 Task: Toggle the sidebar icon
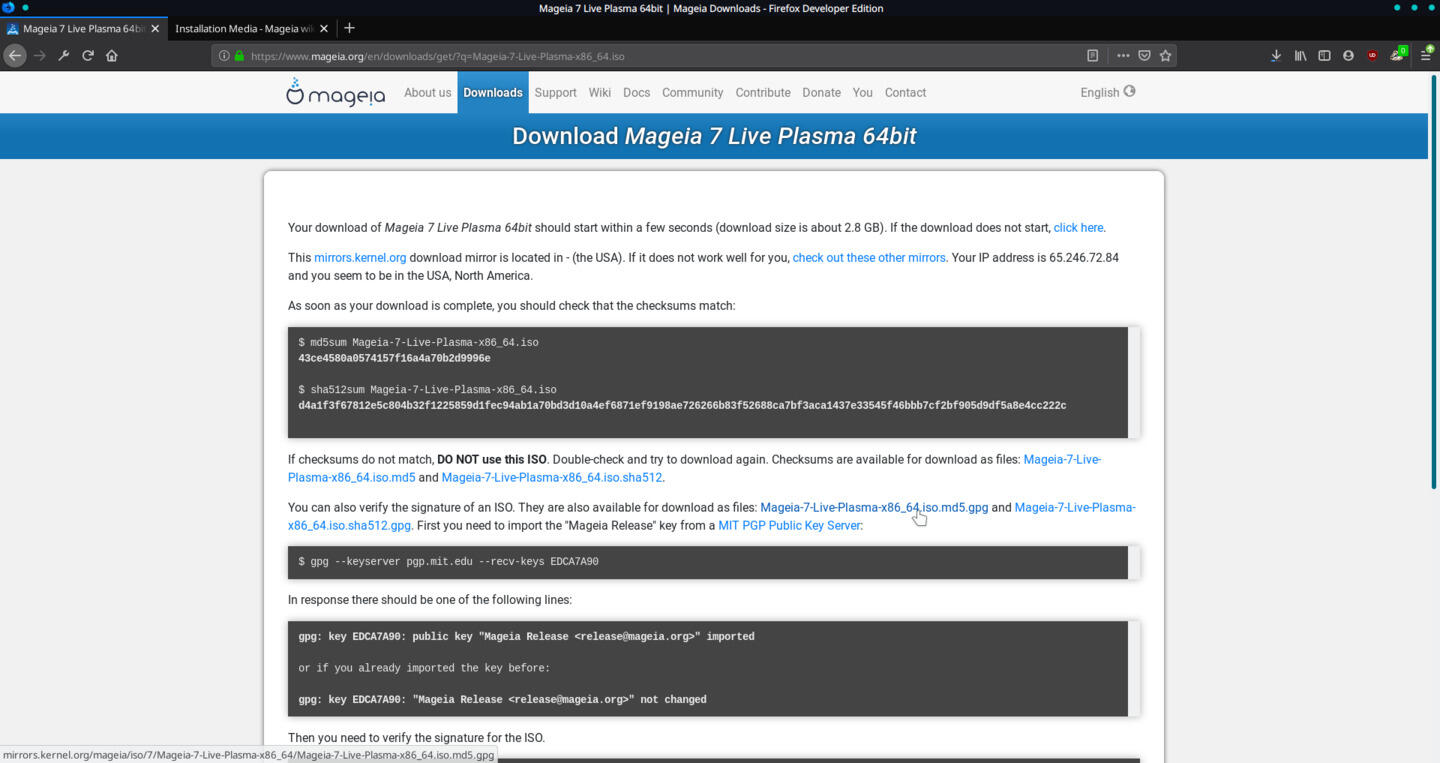pos(1324,56)
